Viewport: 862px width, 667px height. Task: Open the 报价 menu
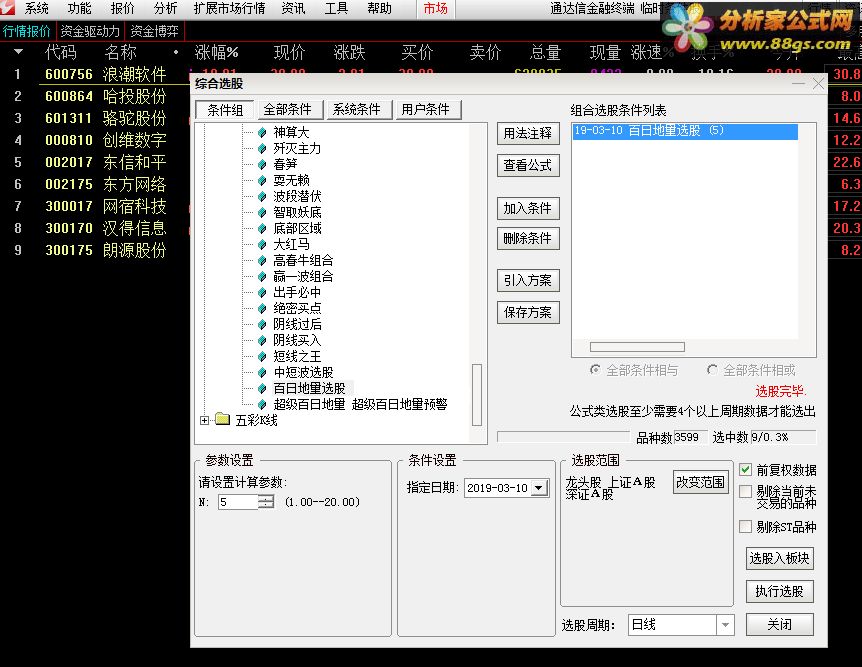(x=122, y=8)
